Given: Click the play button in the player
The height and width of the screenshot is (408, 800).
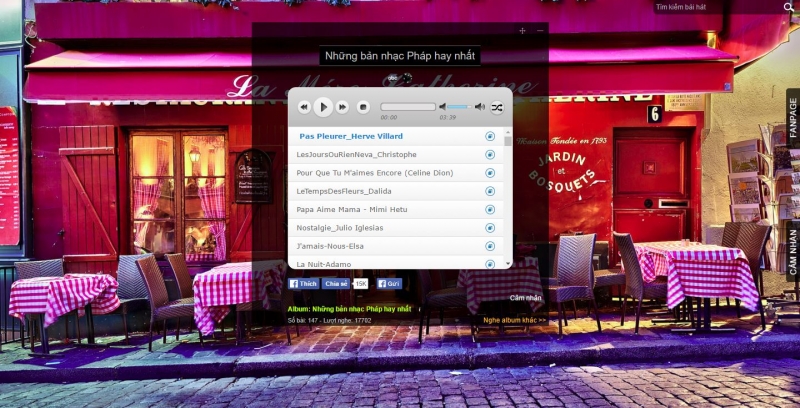Looking at the screenshot, I should [x=322, y=106].
